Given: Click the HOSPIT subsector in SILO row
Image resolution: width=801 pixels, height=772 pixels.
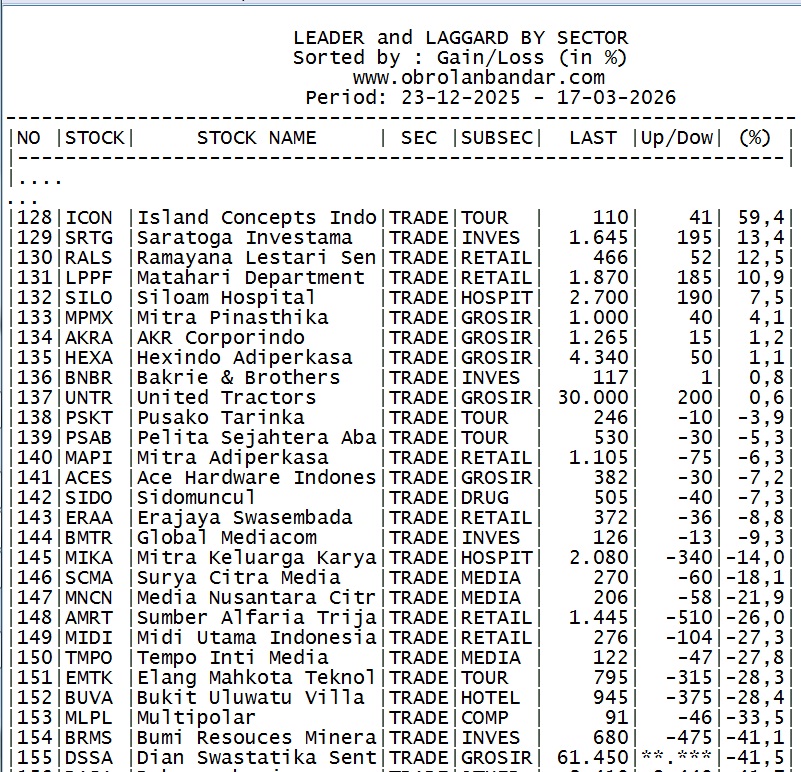Looking at the screenshot, I should pos(497,298).
